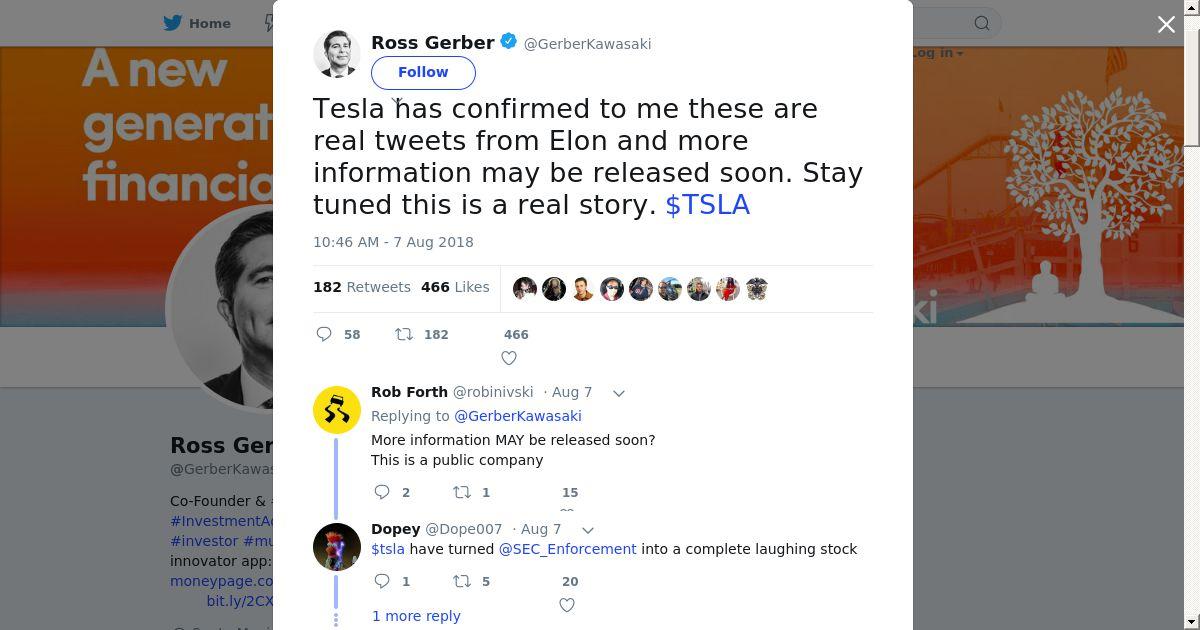Retweet Ross Gerber's main tweet
1200x630 pixels.
click(x=404, y=334)
